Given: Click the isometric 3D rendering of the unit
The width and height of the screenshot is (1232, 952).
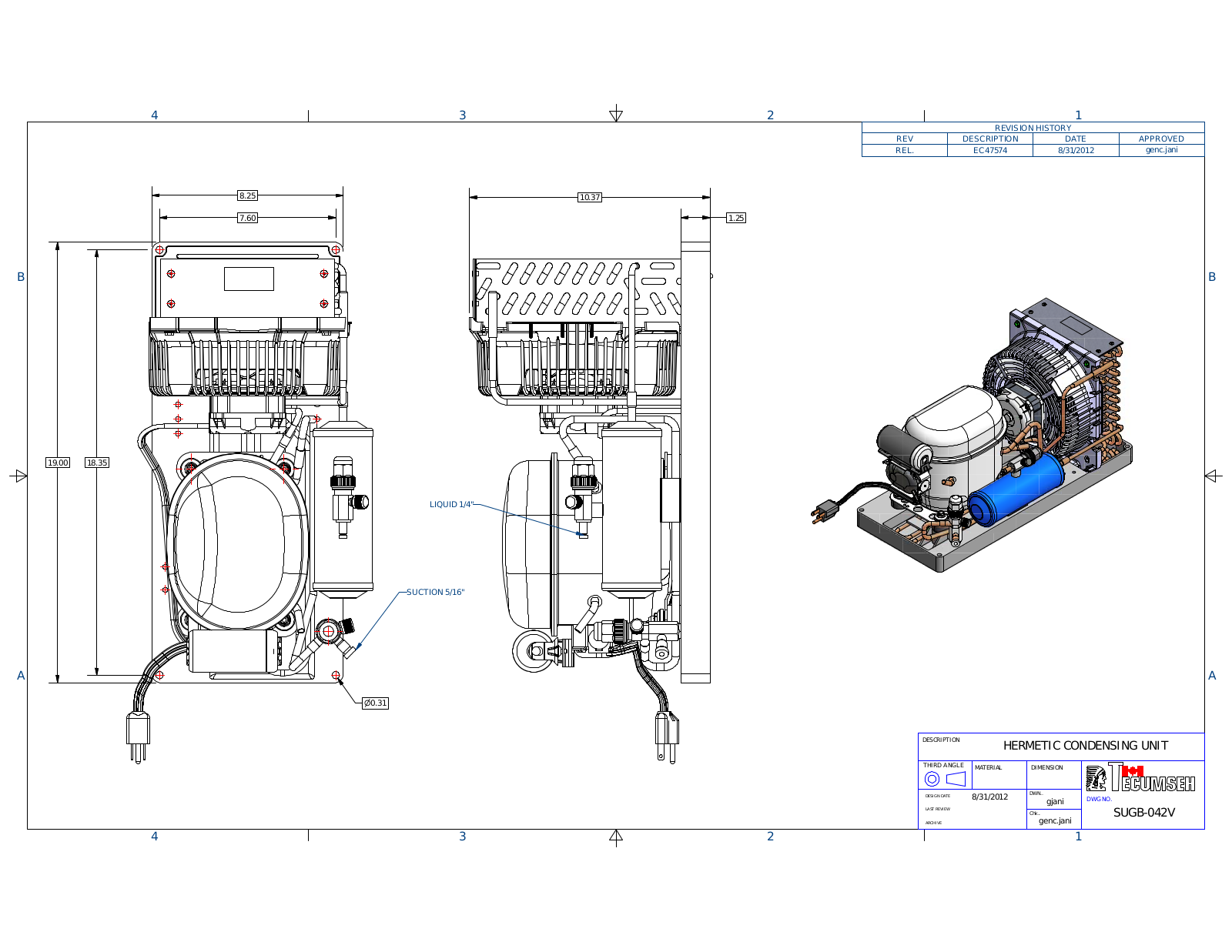Looking at the screenshot, I should click(973, 436).
